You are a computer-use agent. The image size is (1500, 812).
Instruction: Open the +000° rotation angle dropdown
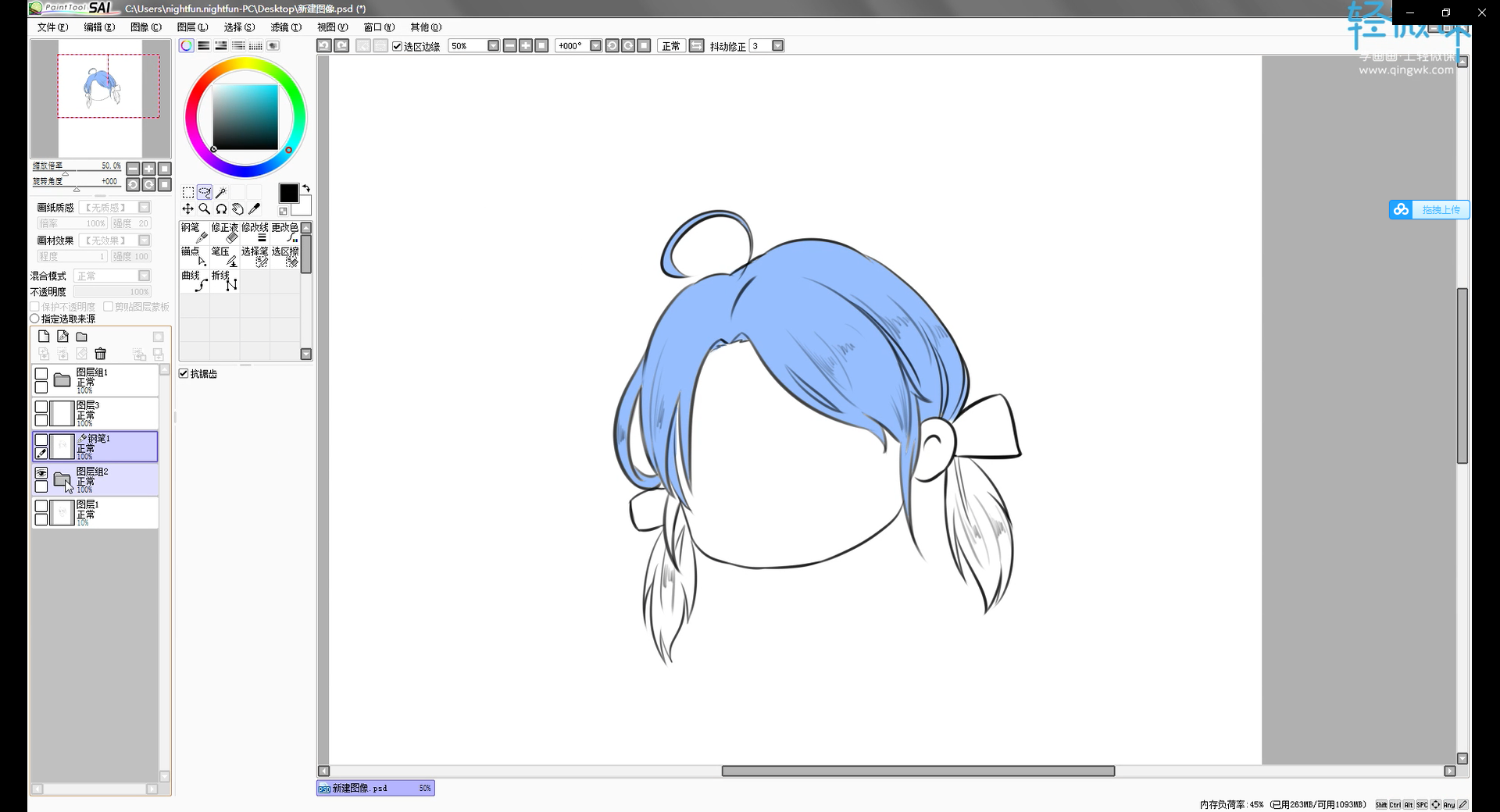click(595, 46)
